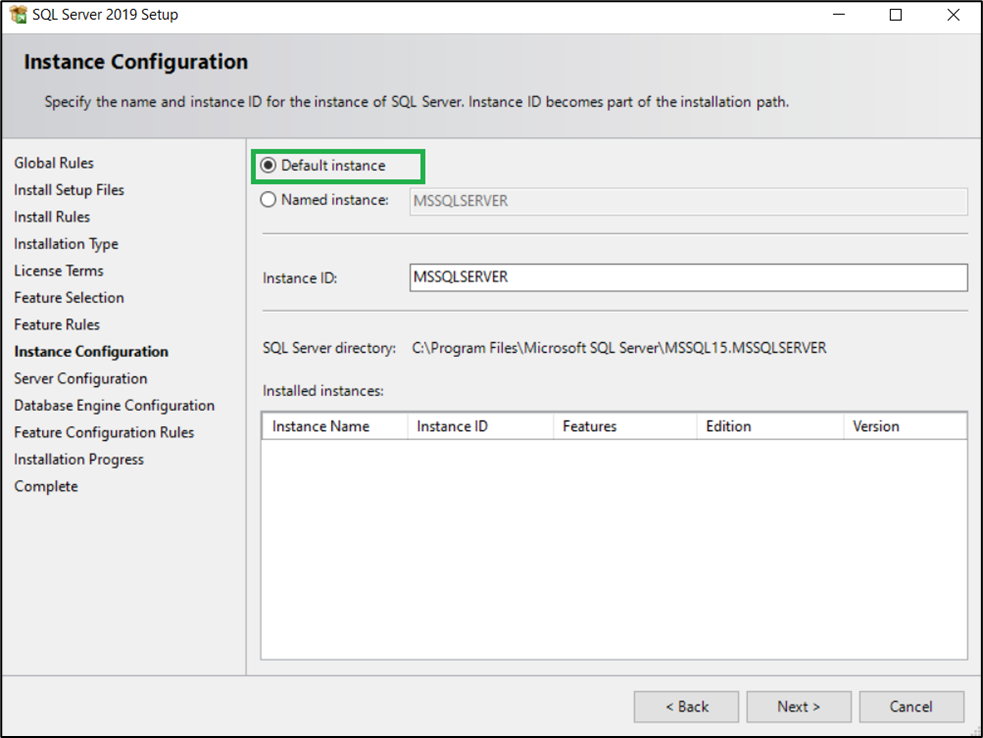Select Feature Rules in the step list

point(57,325)
